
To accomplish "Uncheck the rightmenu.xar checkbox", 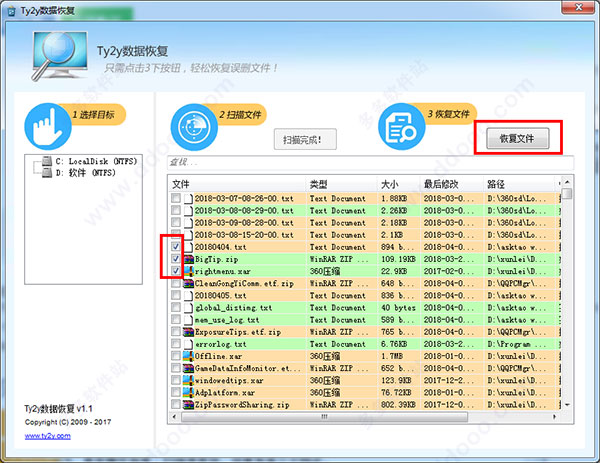I will click(x=176, y=271).
